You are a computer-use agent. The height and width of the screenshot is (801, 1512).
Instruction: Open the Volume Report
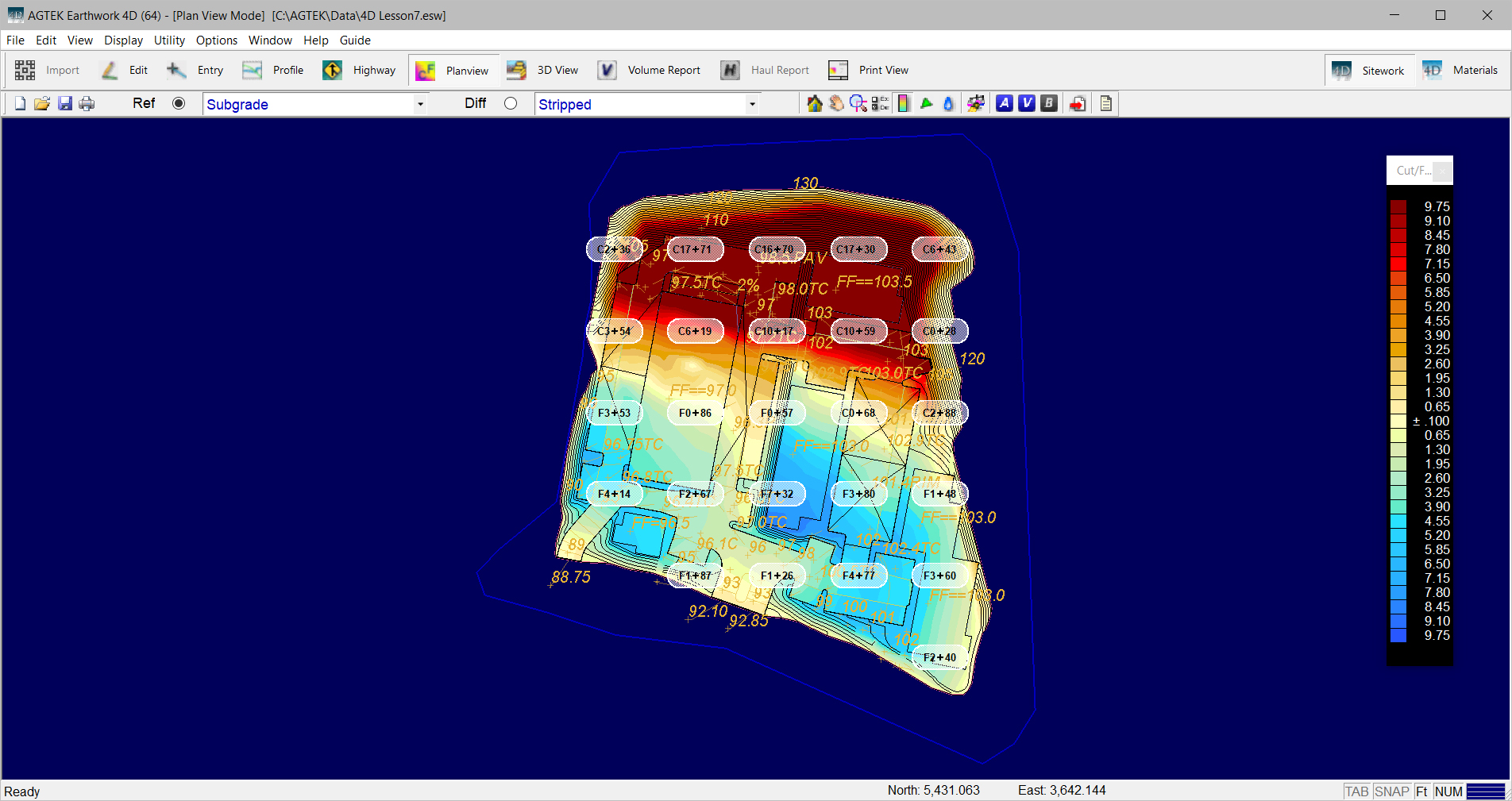(650, 71)
